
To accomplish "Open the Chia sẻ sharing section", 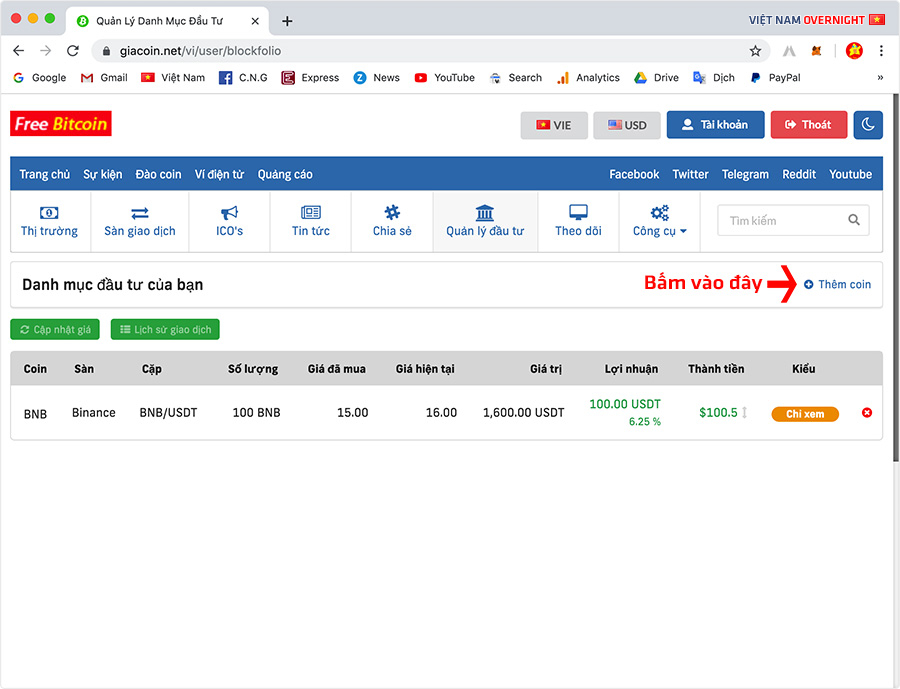I will click(x=392, y=221).
